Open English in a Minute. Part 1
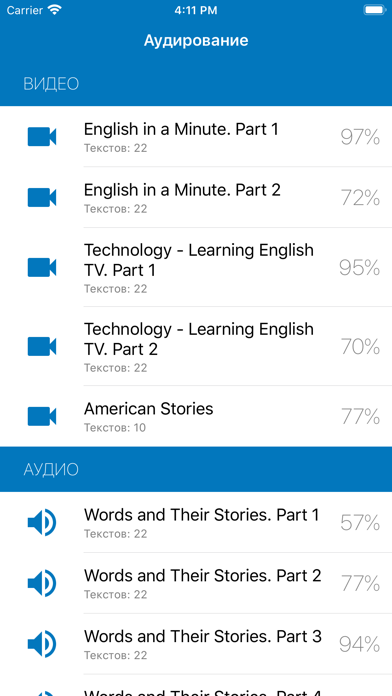This screenshot has height=696, width=392. 196,137
